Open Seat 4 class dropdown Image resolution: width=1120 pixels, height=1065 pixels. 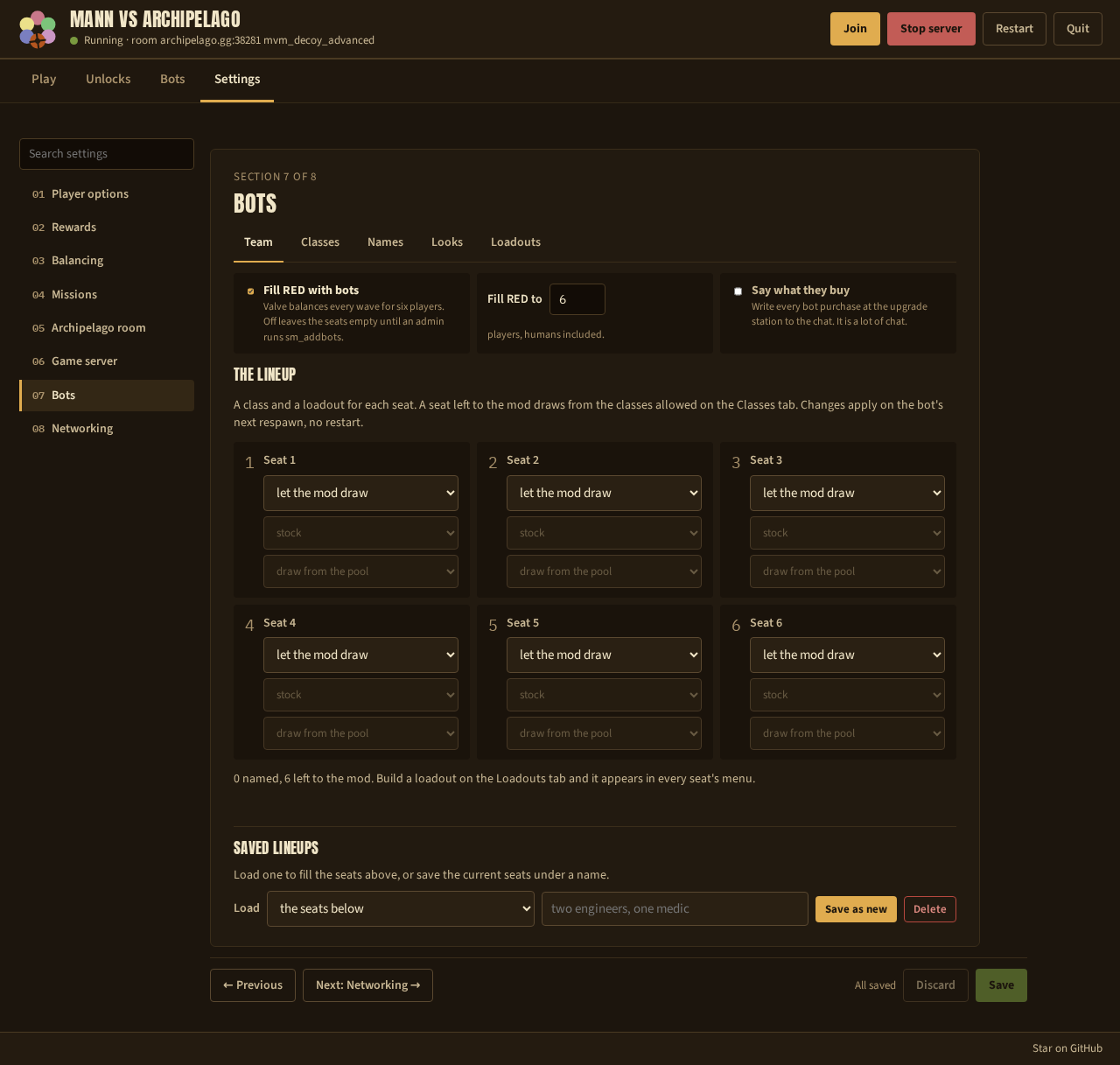click(x=360, y=655)
